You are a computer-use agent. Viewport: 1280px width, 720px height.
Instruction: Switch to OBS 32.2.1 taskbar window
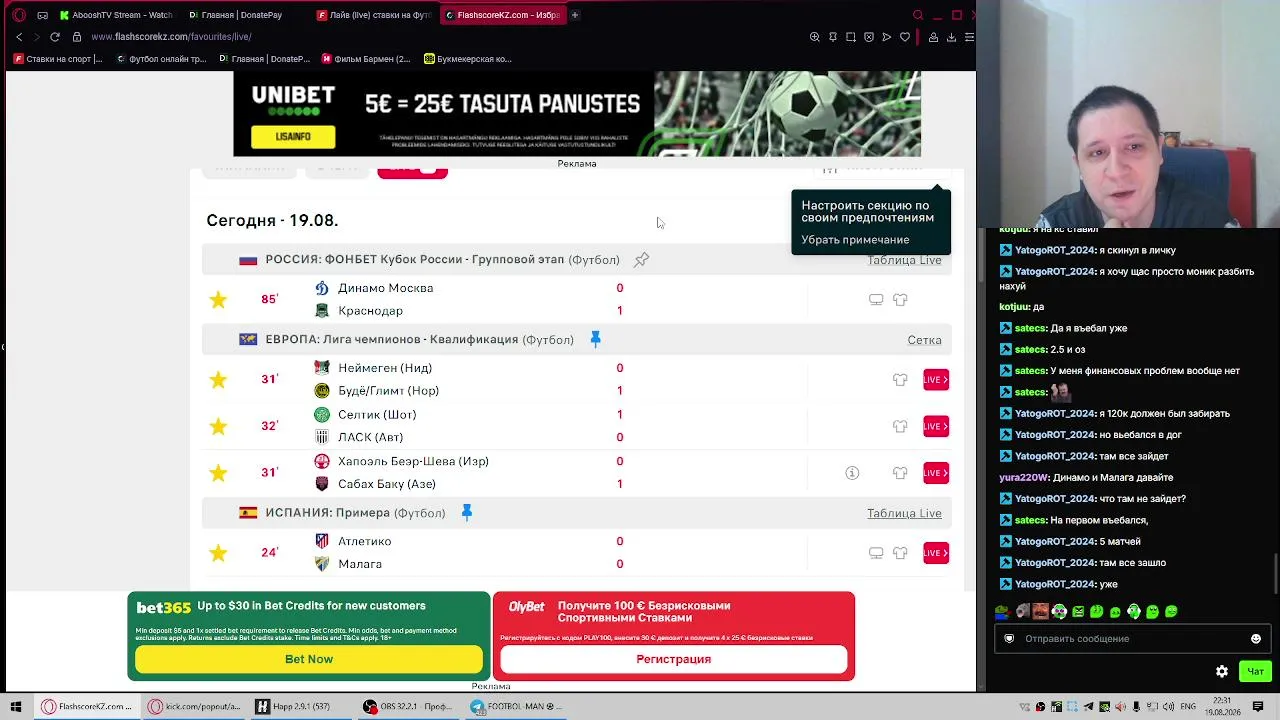coord(409,706)
